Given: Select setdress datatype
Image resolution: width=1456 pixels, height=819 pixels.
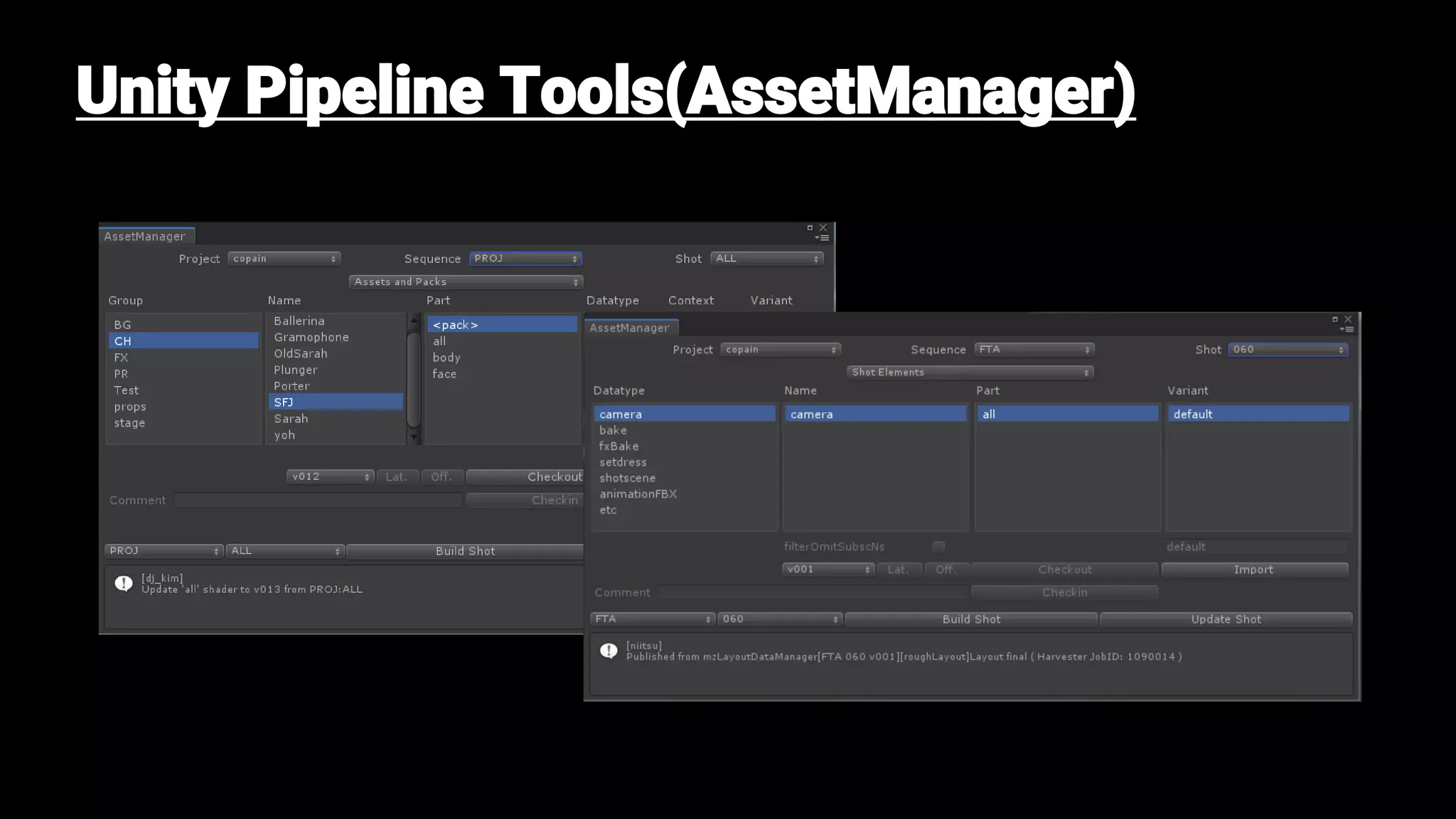Looking at the screenshot, I should tap(685, 462).
